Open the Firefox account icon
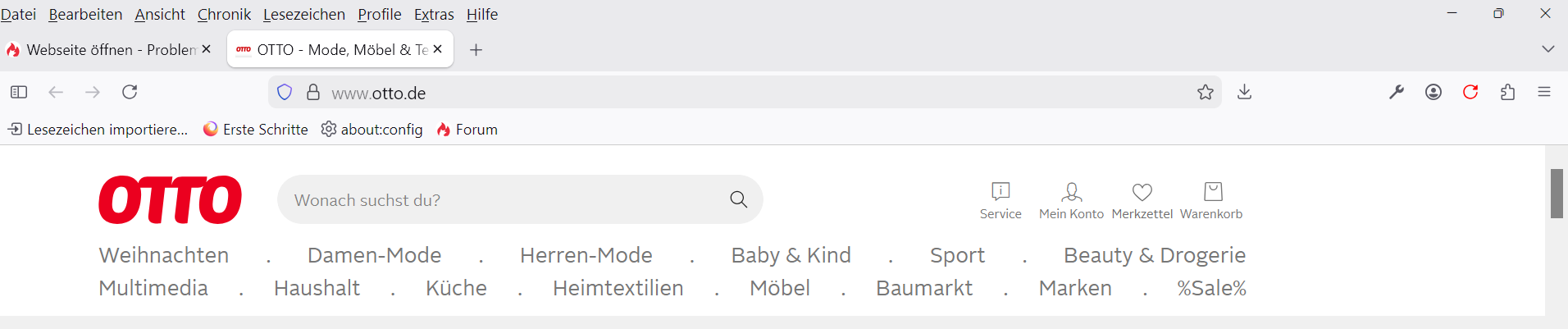Screen dimensions: 1568x329 (x=1434, y=92)
